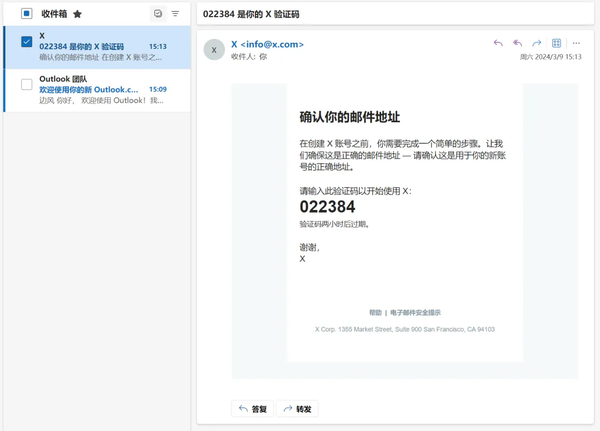Uncheck the X verification email checkbox

(26, 41)
